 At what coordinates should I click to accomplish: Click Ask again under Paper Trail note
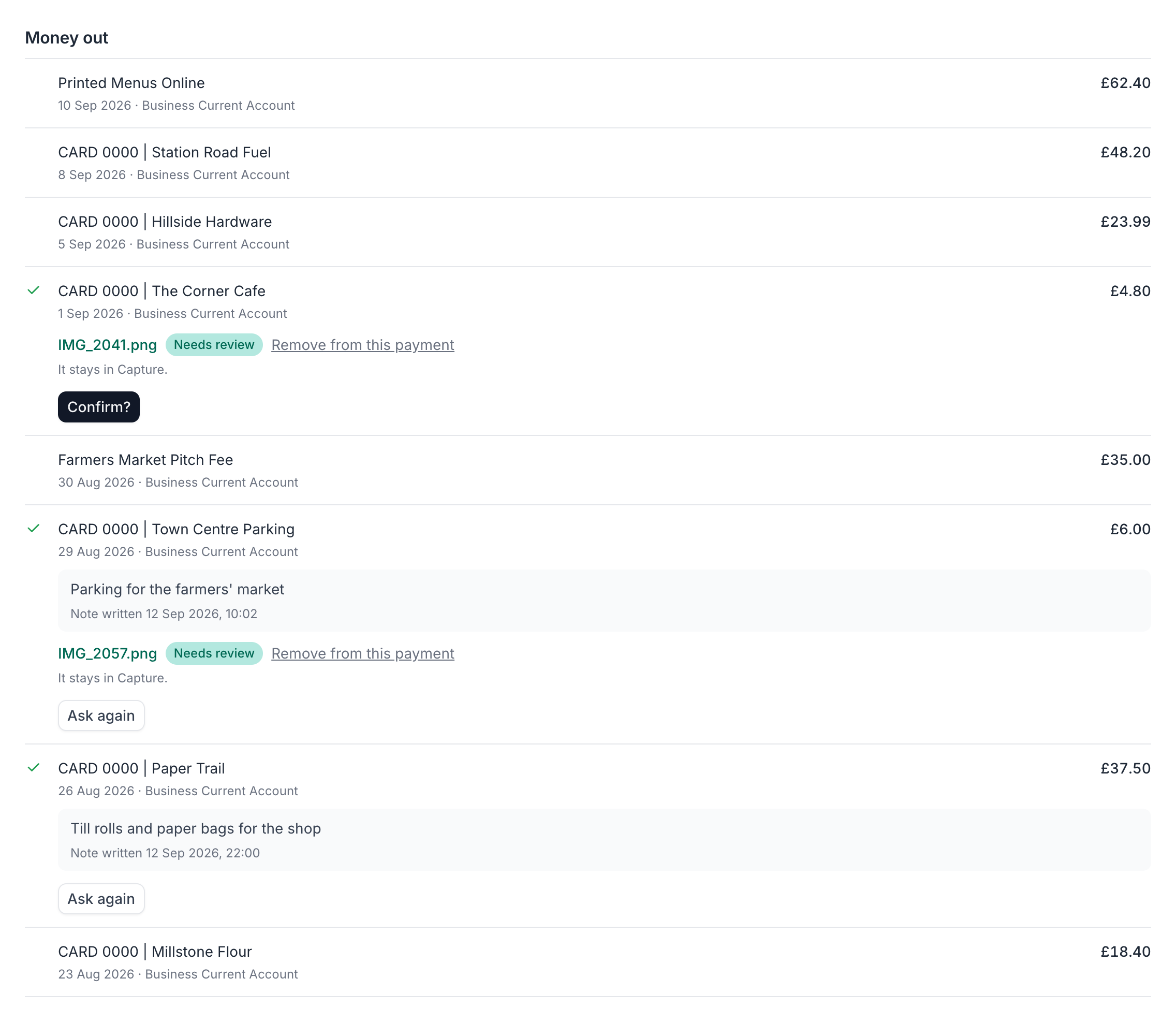(x=101, y=899)
